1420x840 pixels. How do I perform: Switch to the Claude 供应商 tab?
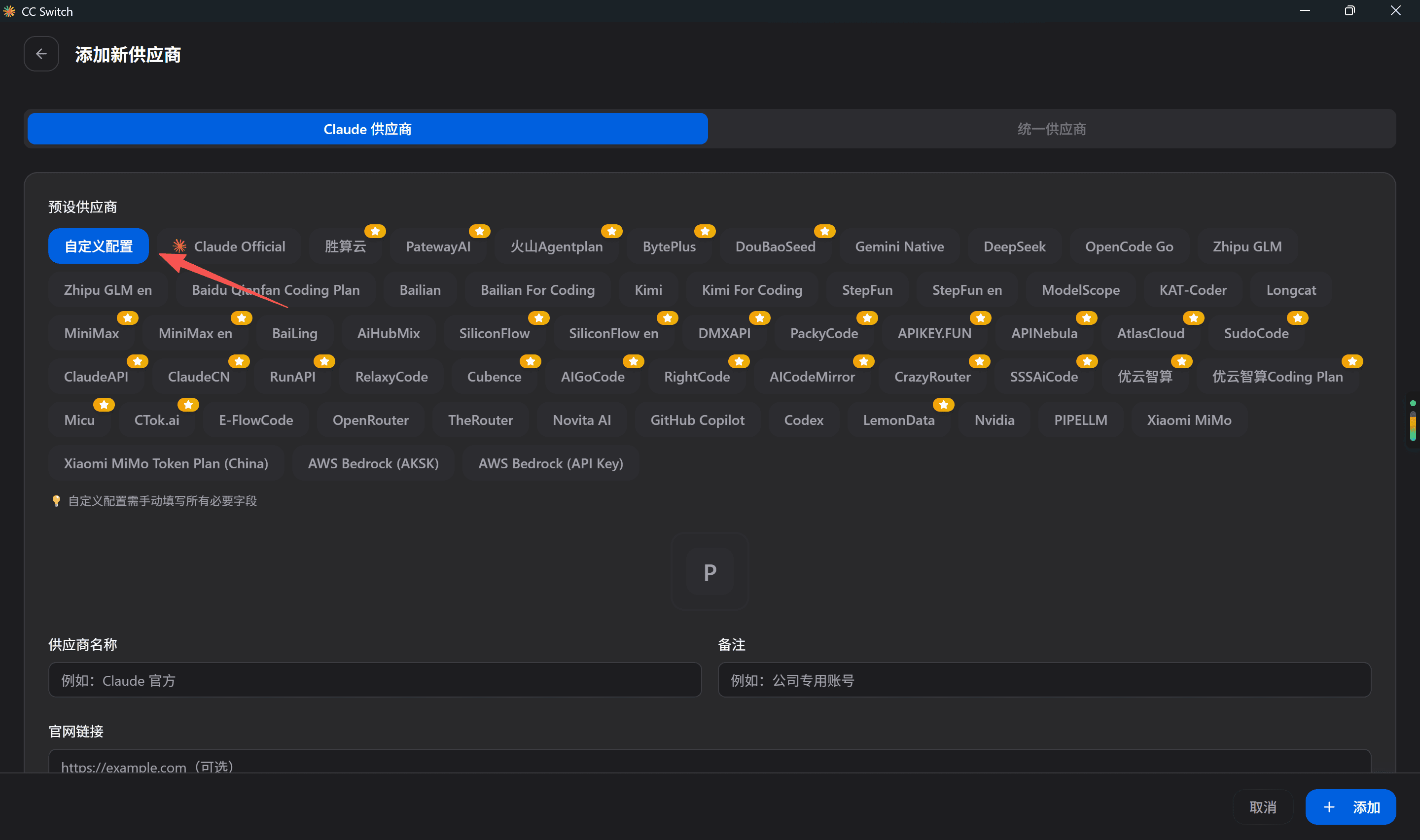click(367, 129)
